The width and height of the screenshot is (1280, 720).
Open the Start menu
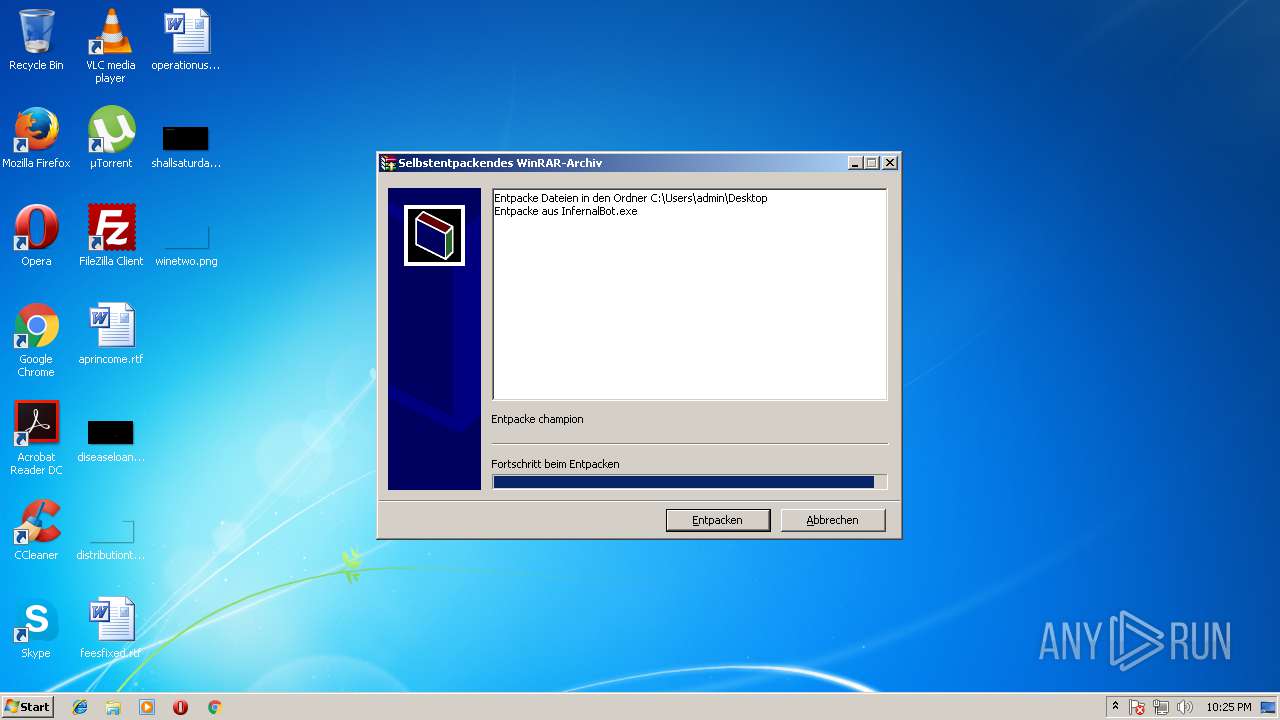pos(27,707)
